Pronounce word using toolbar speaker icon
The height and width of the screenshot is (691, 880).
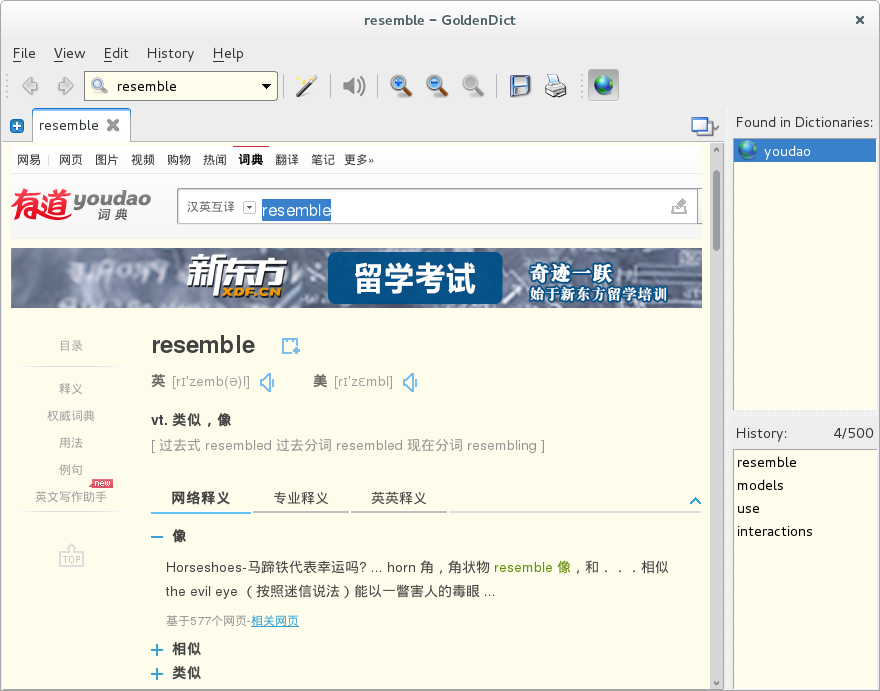pos(354,86)
